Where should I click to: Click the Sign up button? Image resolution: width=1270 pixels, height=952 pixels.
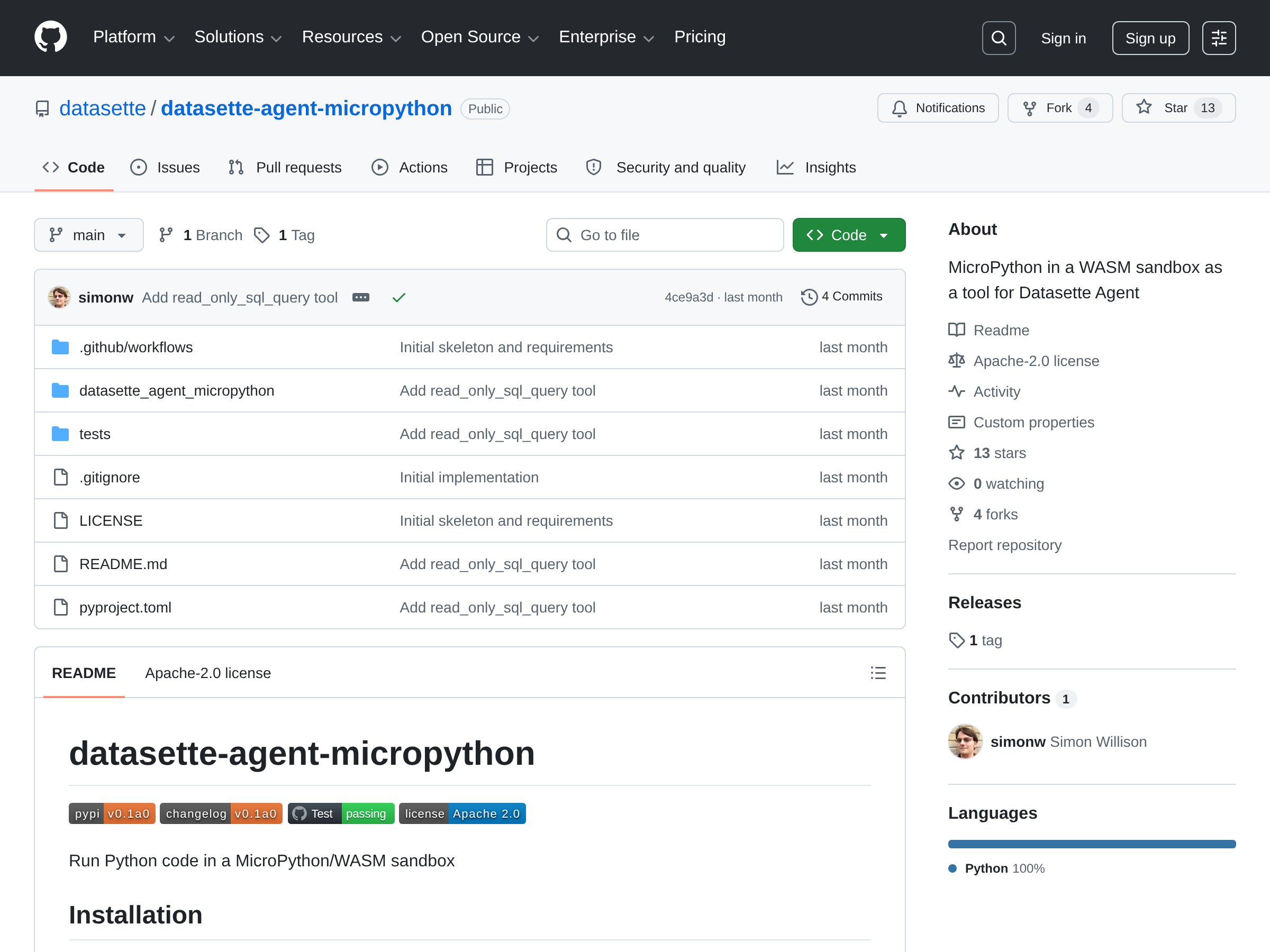(1150, 38)
